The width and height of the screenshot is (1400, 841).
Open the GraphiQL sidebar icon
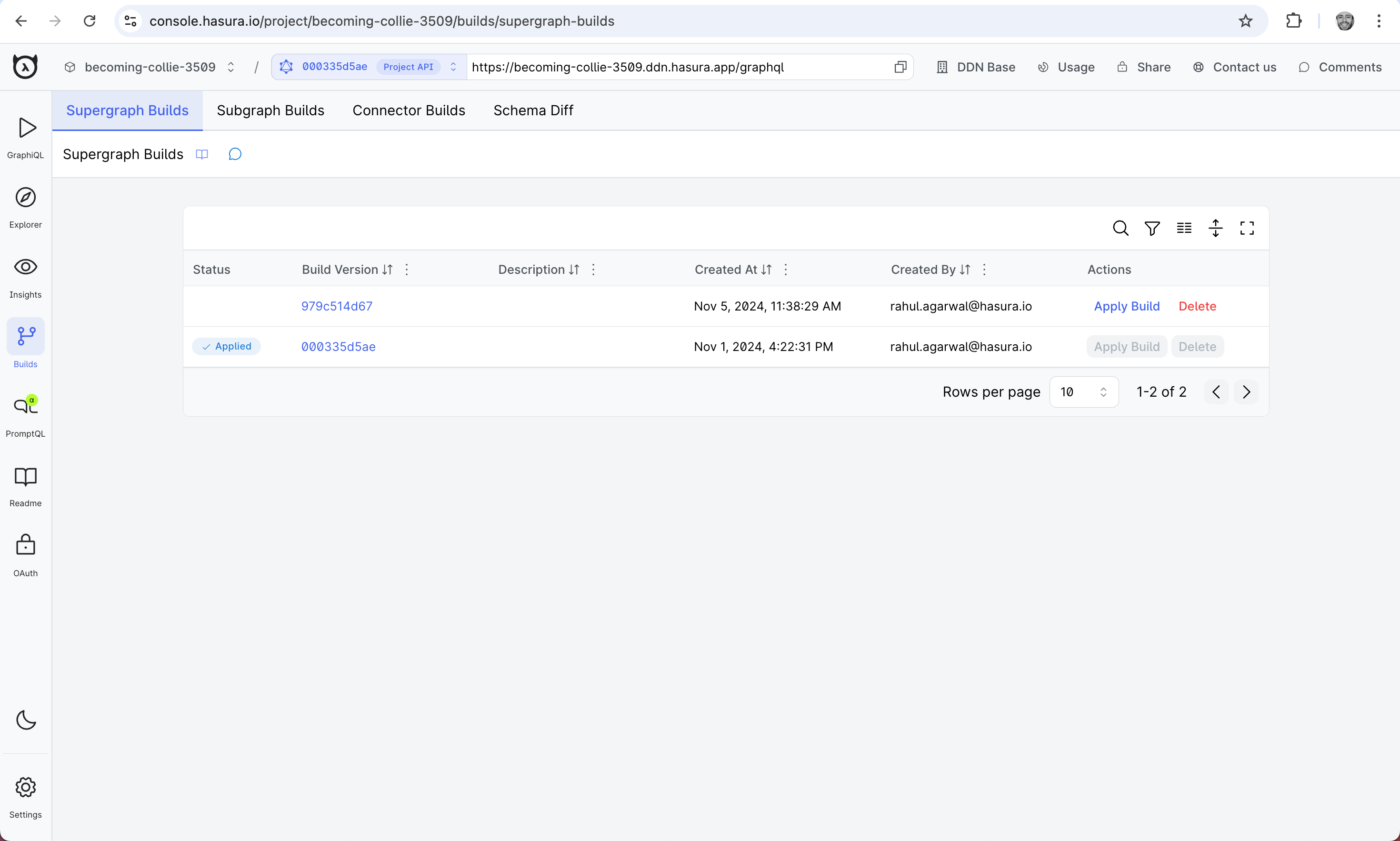(26, 129)
